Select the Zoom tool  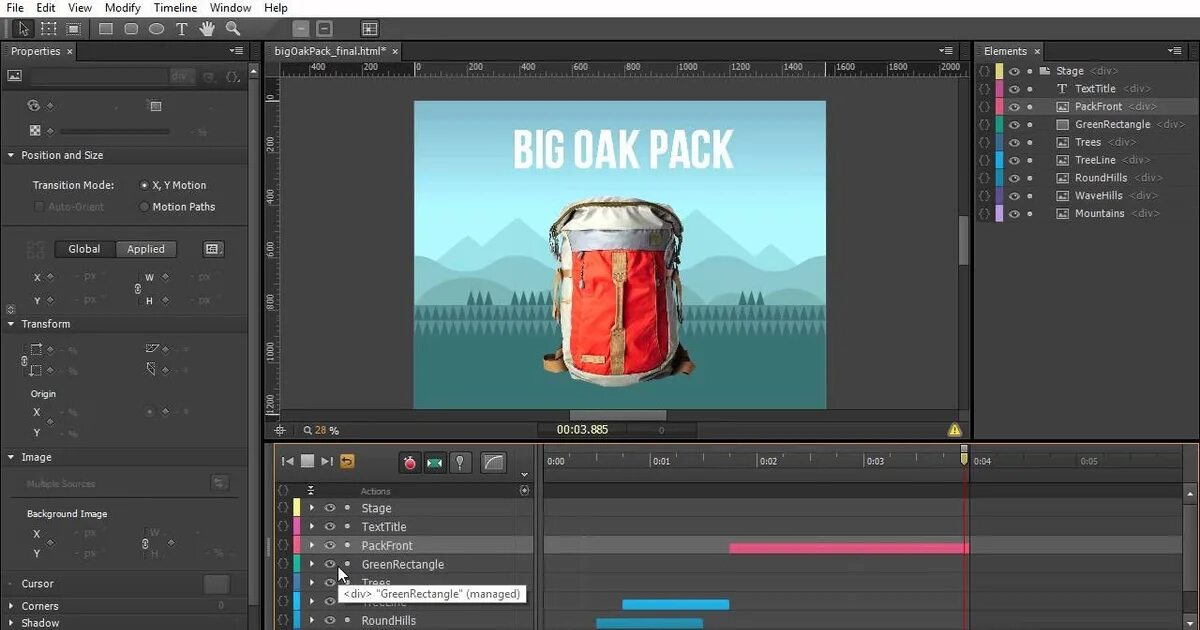click(x=232, y=28)
